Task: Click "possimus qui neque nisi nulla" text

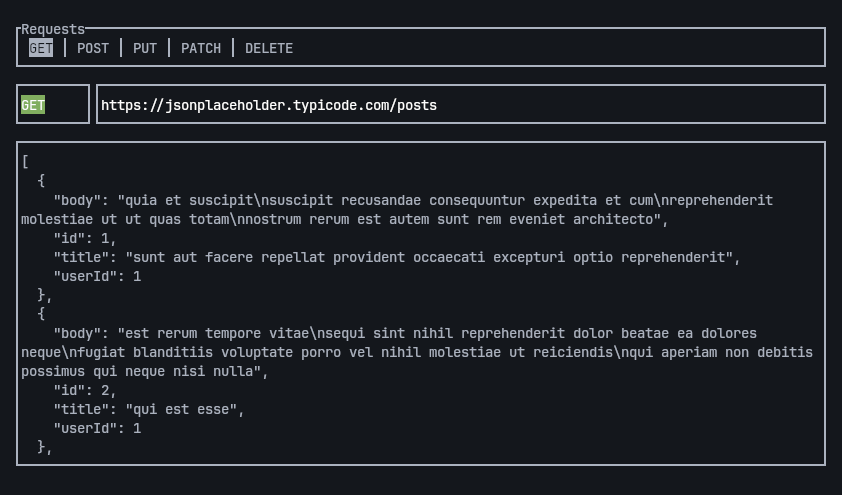Action: click(x=145, y=371)
